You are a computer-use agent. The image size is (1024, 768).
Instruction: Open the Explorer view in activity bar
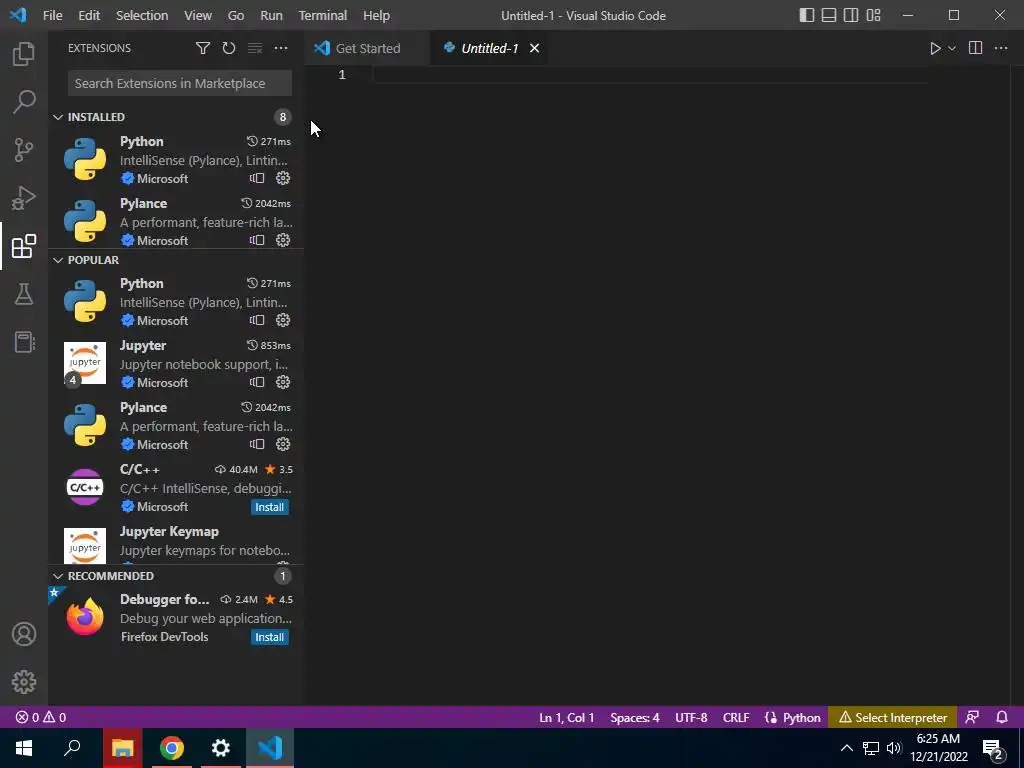point(24,54)
